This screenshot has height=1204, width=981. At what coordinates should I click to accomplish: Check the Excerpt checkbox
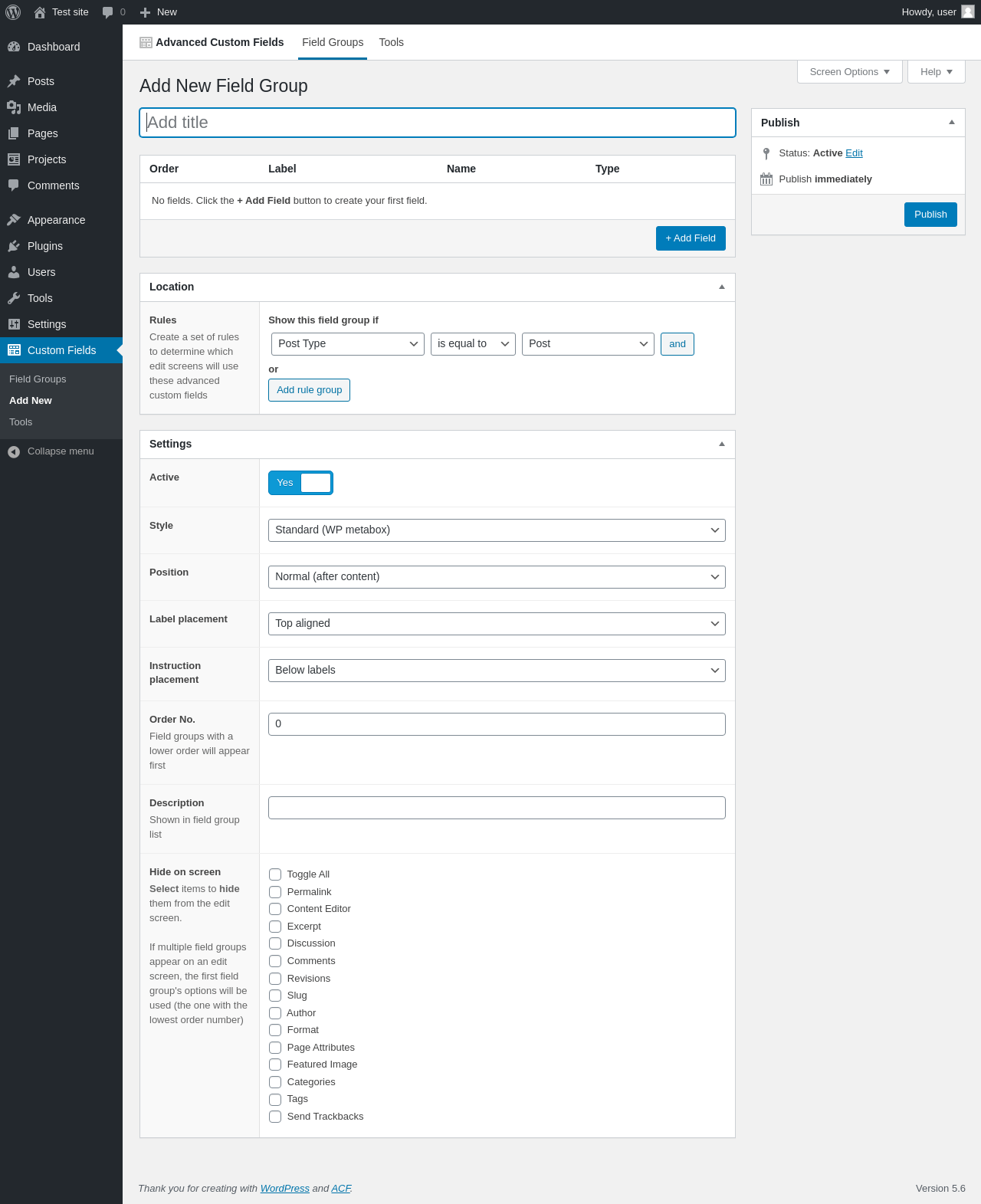click(275, 927)
